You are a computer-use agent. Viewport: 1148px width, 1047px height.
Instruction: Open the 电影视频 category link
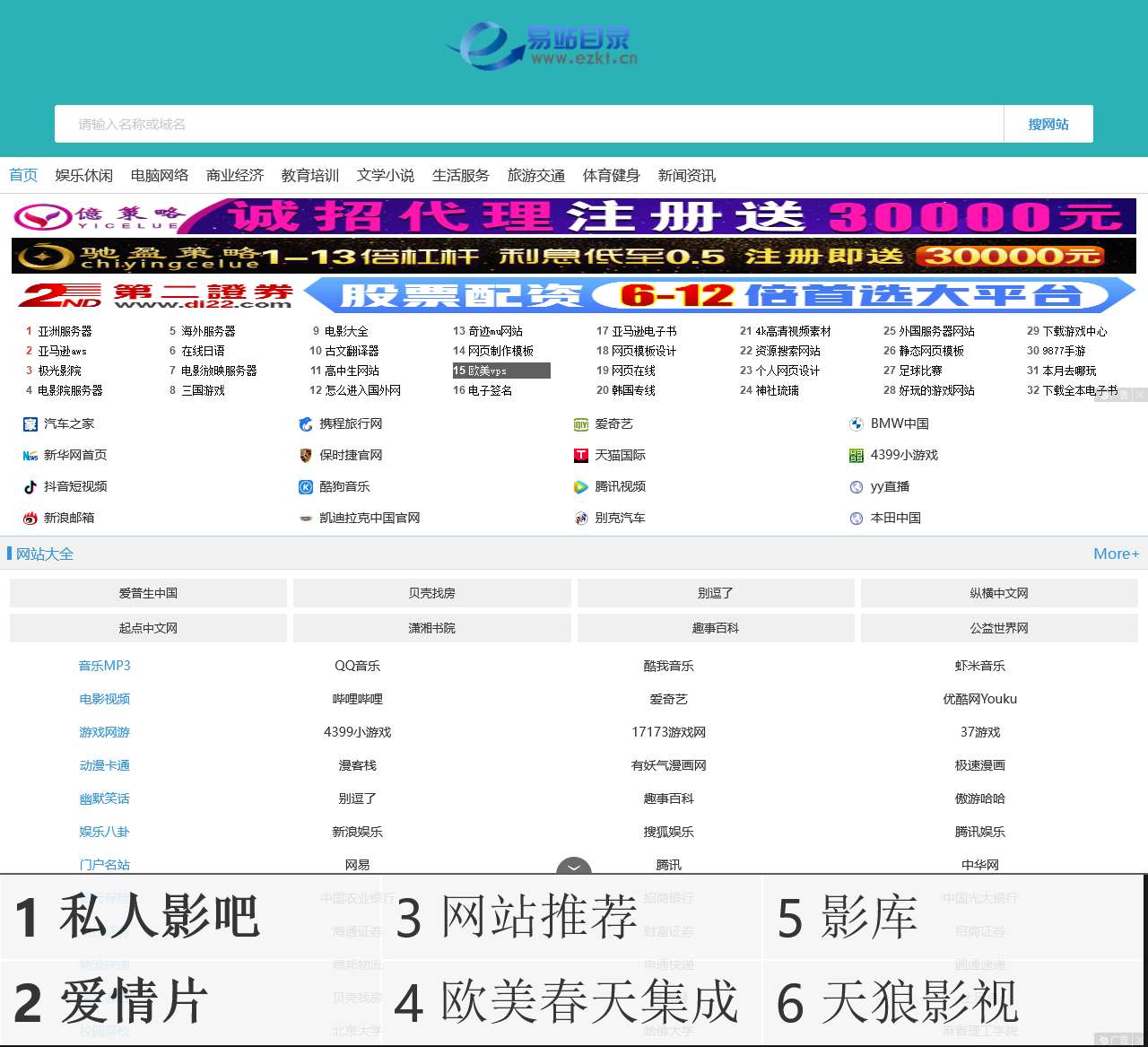pos(105,699)
